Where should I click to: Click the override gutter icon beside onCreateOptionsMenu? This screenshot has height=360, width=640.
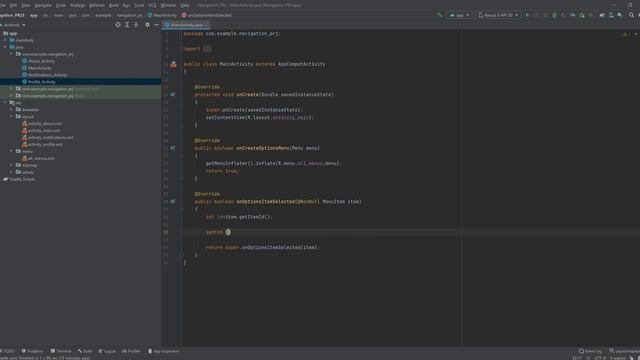(x=173, y=148)
